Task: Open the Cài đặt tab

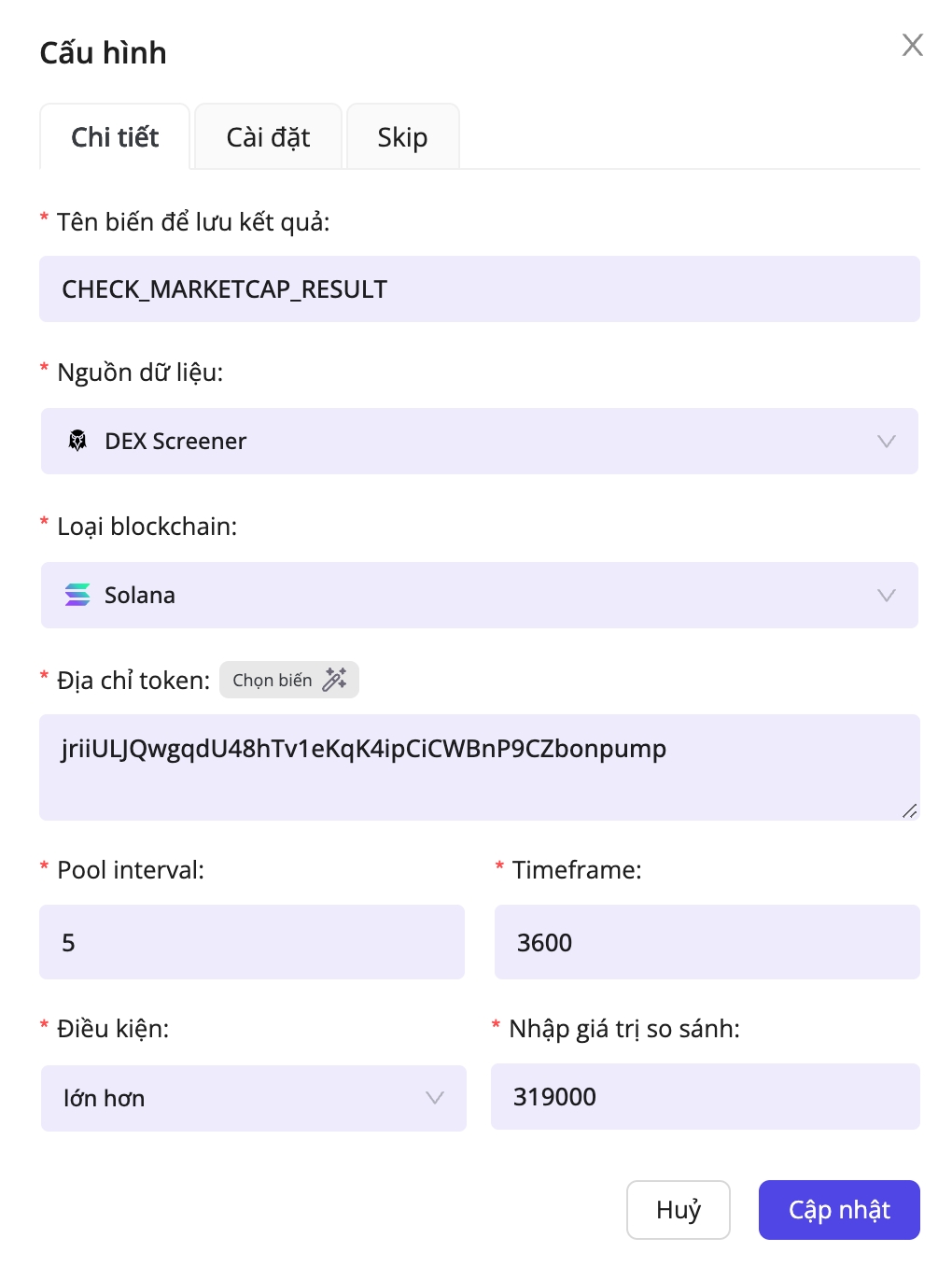Action: pyautogui.click(x=268, y=137)
